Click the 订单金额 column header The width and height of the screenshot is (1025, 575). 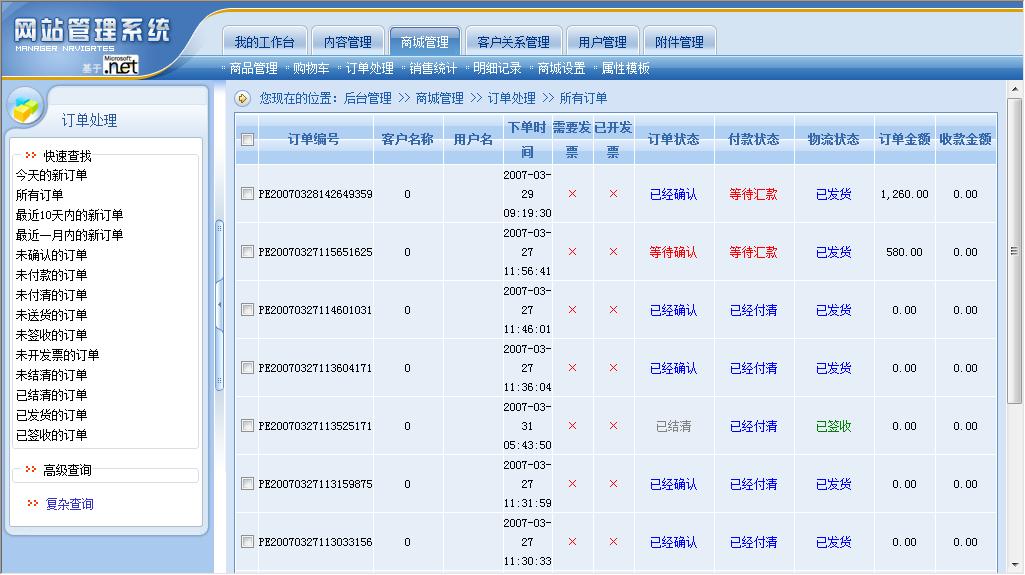coord(904,139)
